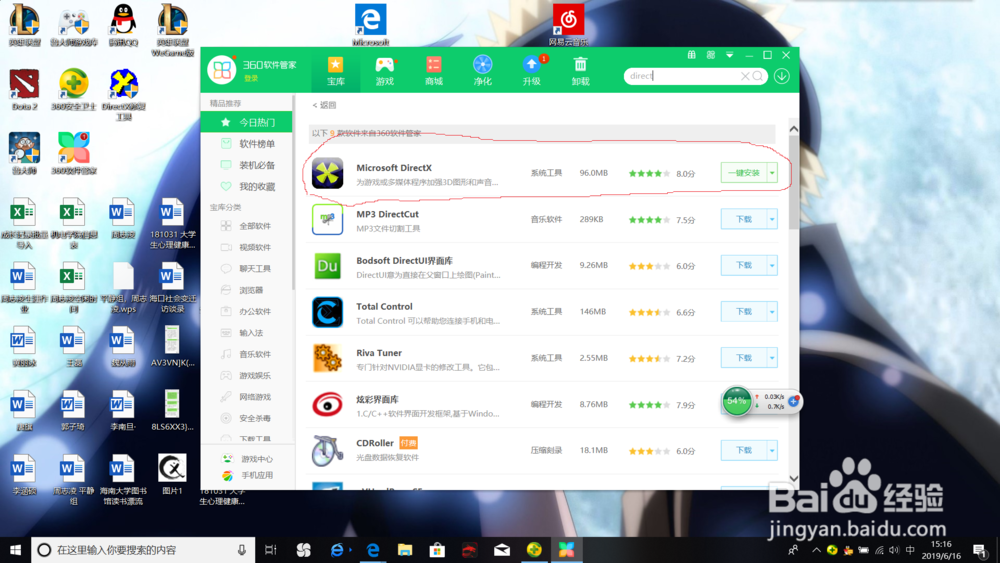Image resolution: width=1000 pixels, height=563 pixels.
Task: Open the 升级 tab
Action: 532,71
